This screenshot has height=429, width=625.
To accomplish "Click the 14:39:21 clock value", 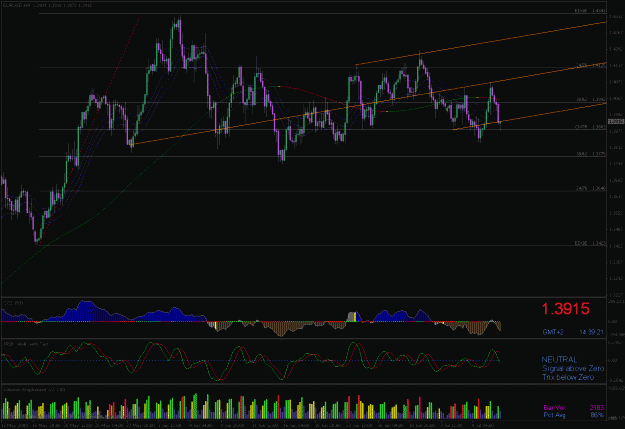I will click(x=592, y=332).
